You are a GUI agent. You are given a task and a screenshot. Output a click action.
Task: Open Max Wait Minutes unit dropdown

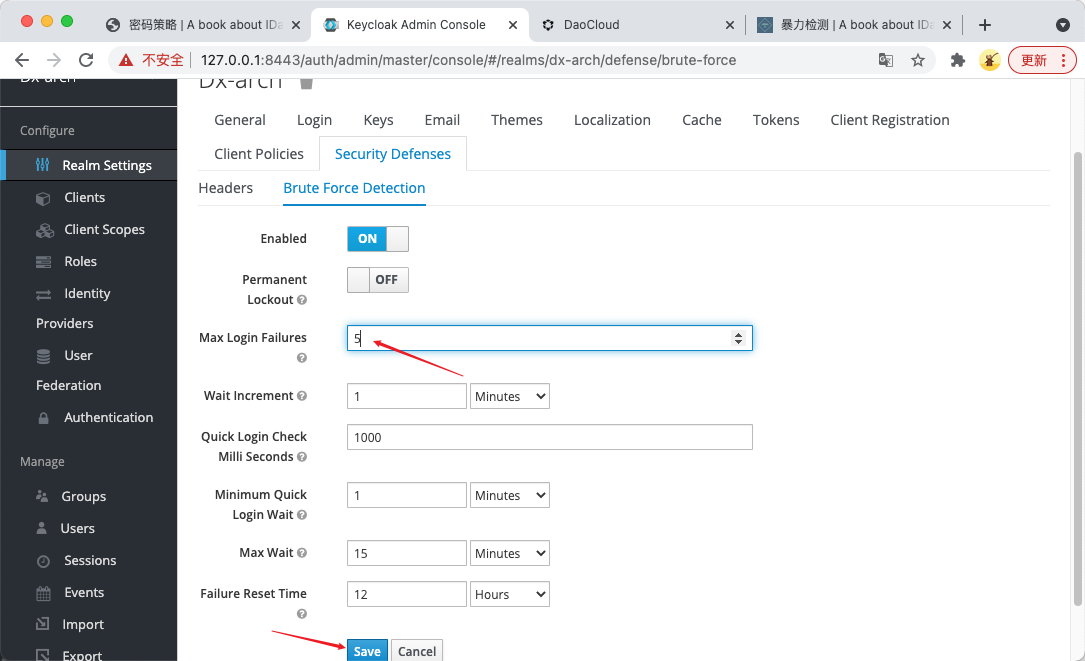click(x=510, y=554)
